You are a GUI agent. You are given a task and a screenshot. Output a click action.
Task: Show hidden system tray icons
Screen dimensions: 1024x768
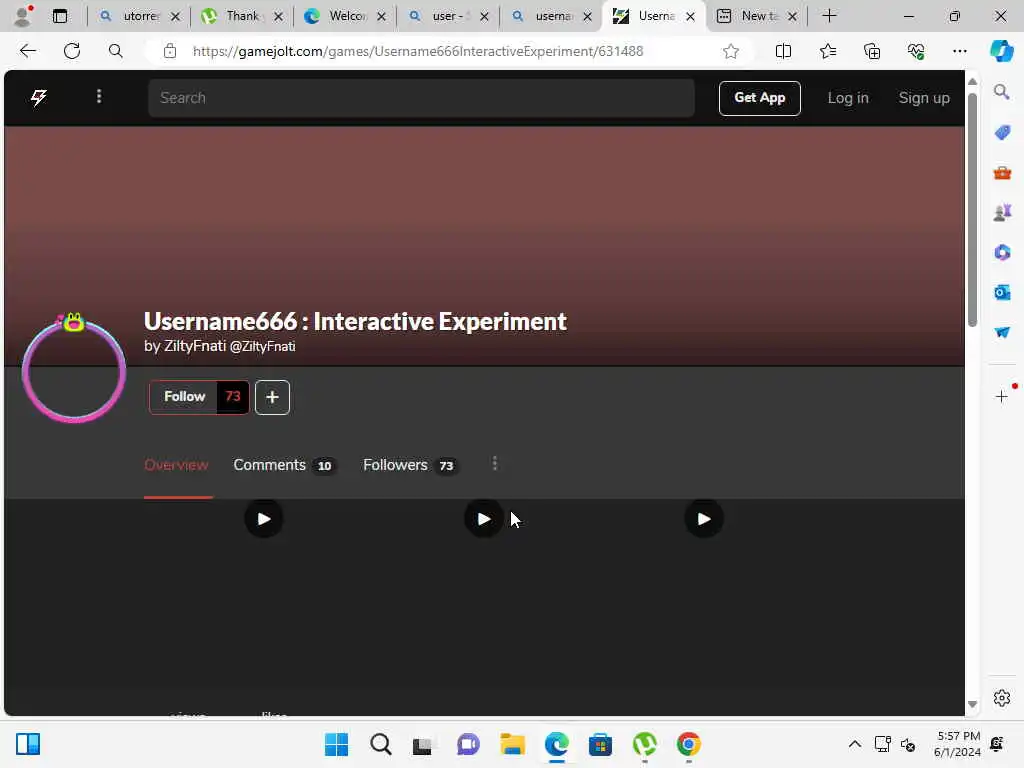[854, 744]
